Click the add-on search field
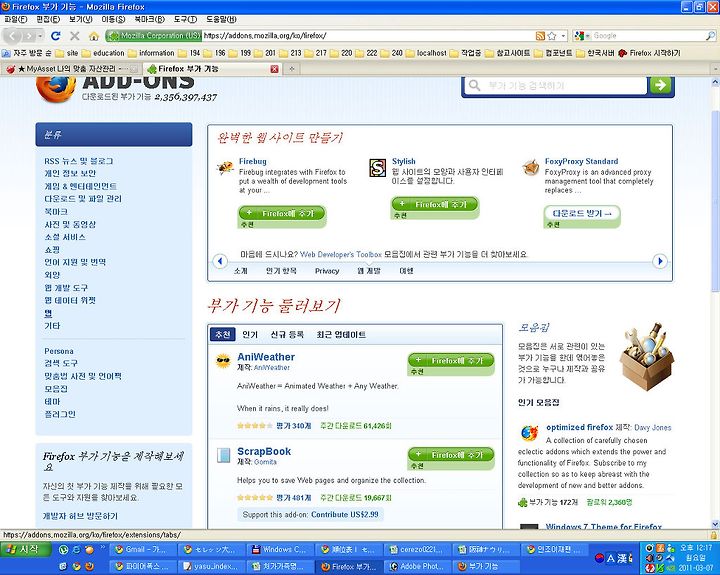Screen dimensions: 720x575 pyautogui.click(x=554, y=85)
